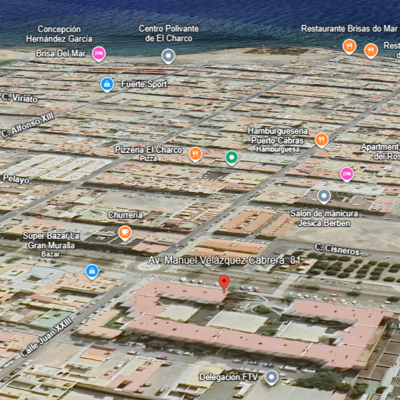Click the Concepción Hernández García label
Image resolution: width=400 pixels, height=400 pixels.
click(59, 34)
